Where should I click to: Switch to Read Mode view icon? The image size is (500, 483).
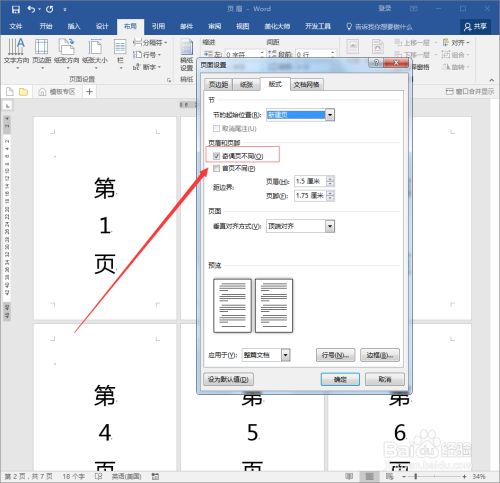coord(349,476)
